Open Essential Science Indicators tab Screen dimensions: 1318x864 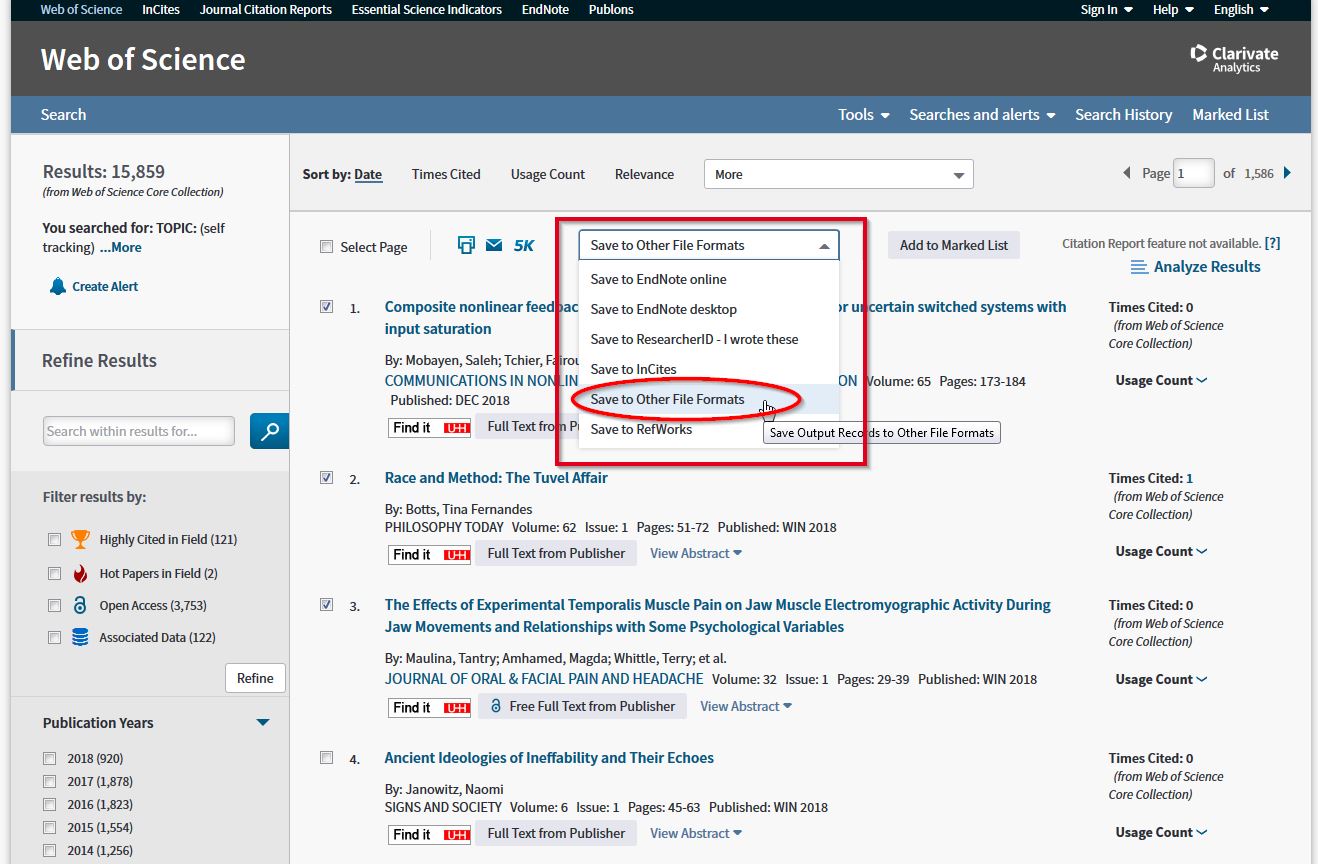coord(427,9)
